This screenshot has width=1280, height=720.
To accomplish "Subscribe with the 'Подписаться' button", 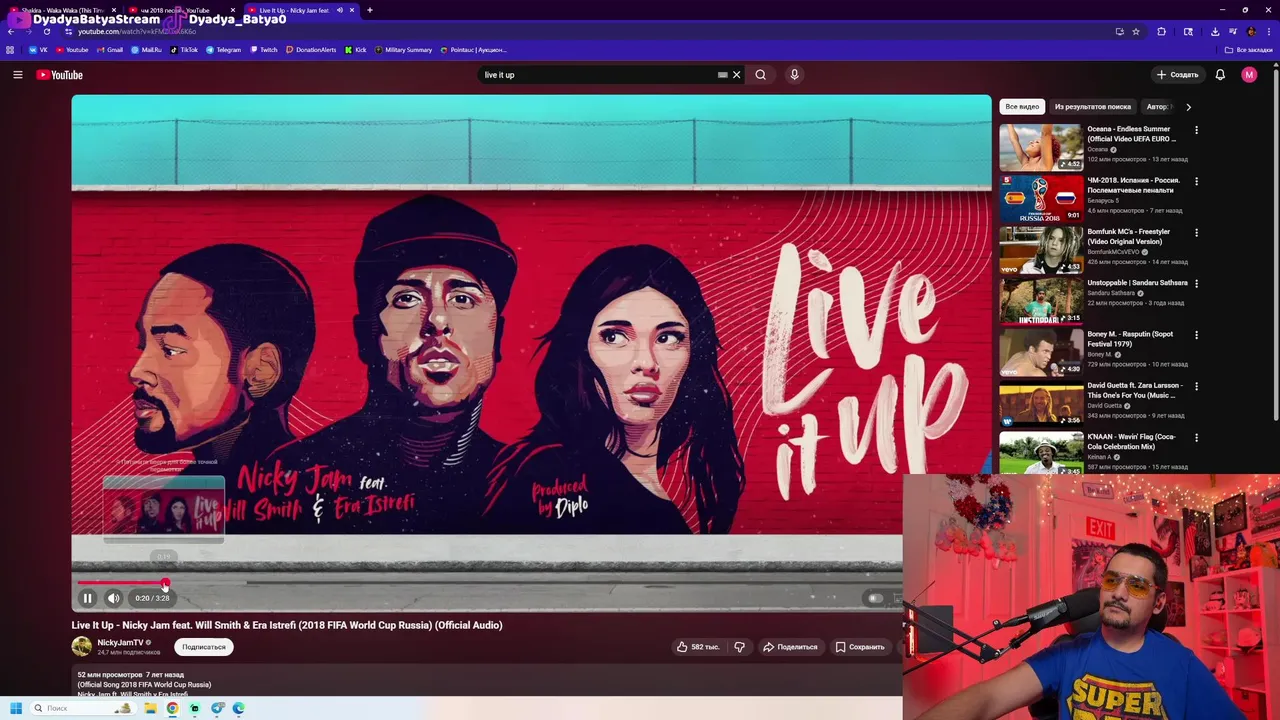I will [x=204, y=647].
